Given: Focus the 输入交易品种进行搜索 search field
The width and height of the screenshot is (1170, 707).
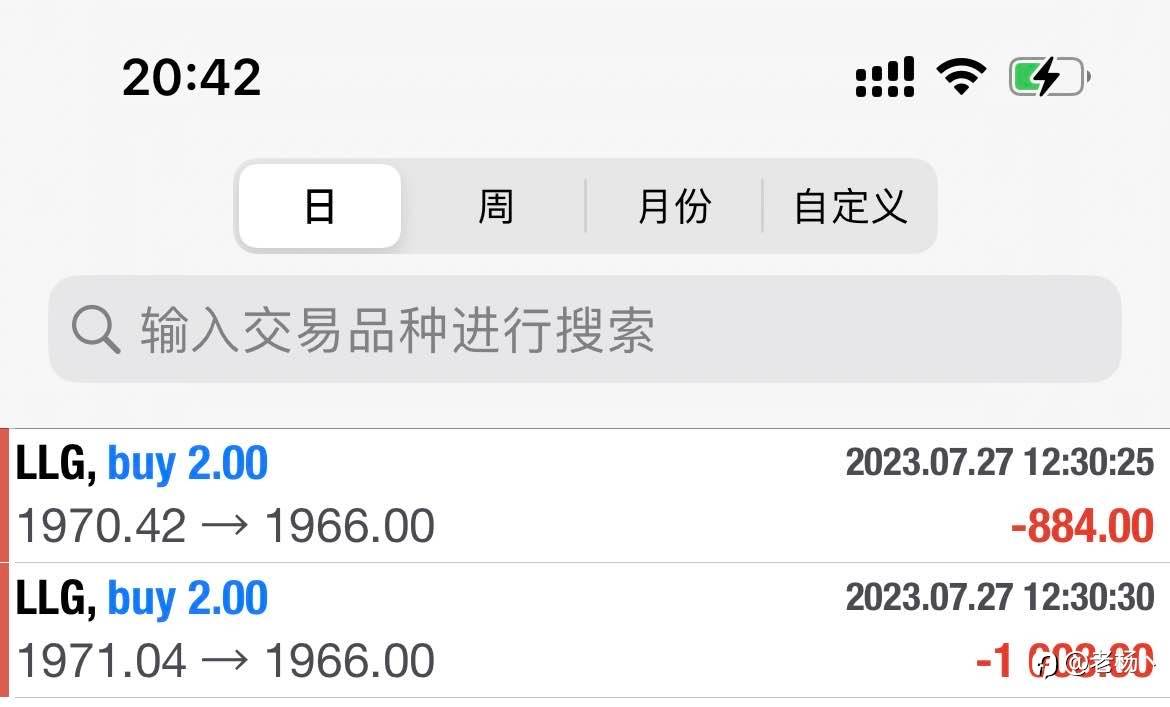Looking at the screenshot, I should click(585, 329).
